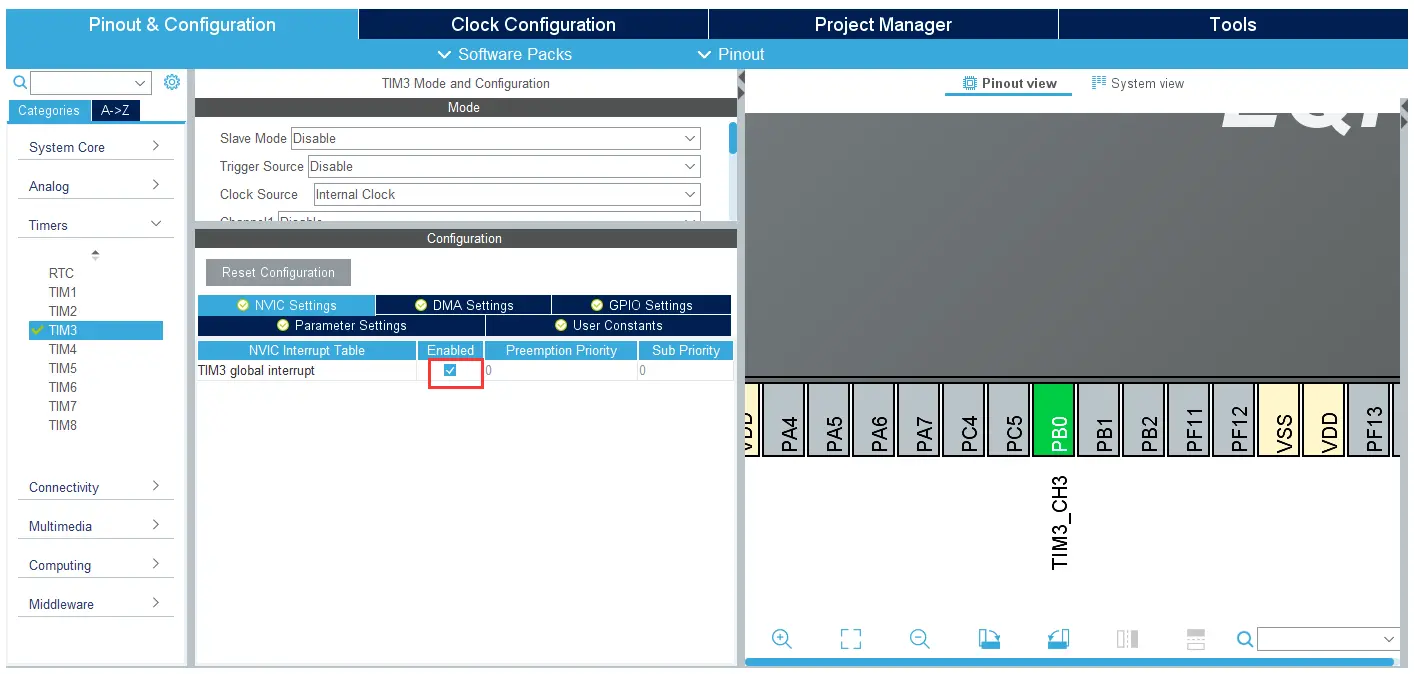Expand the Computing category
Screen dimensions: 1414x674
pos(95,565)
